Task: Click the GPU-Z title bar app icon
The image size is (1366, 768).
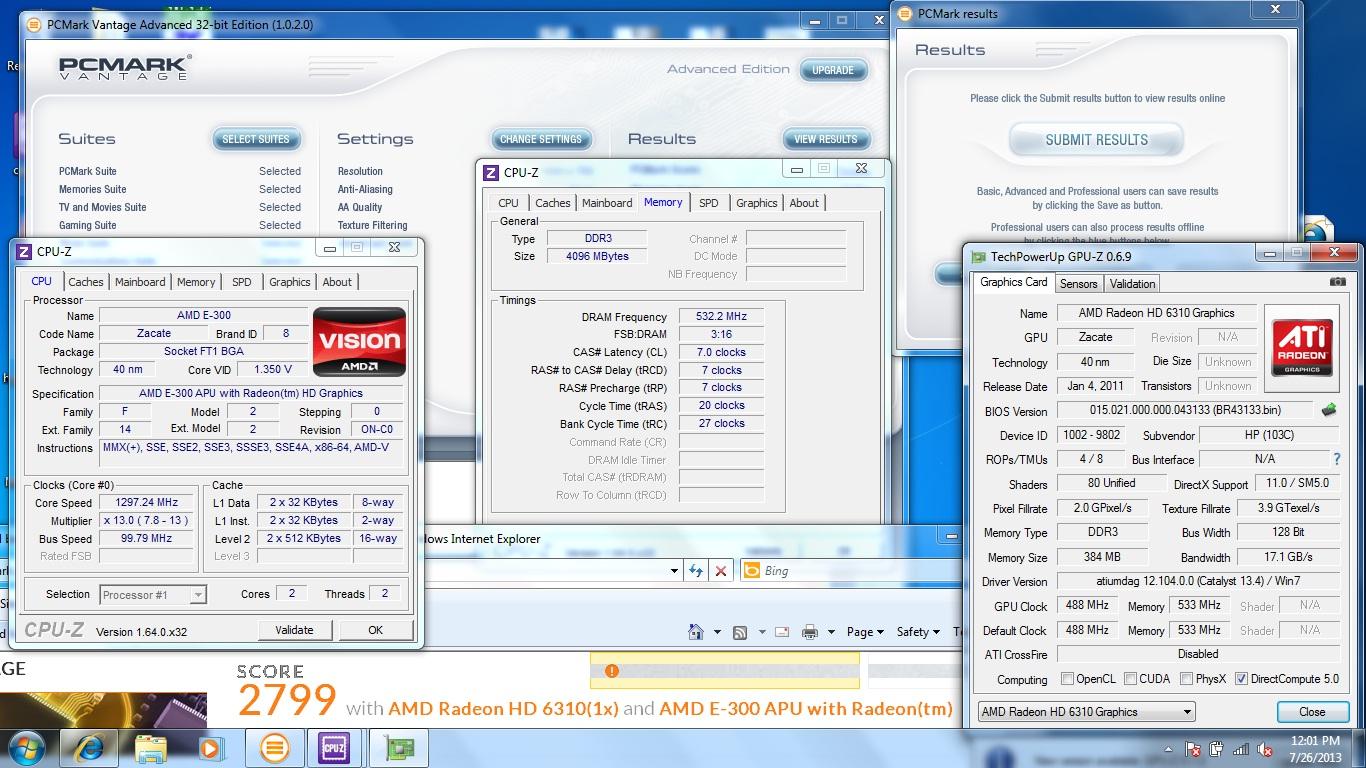Action: pos(979,257)
